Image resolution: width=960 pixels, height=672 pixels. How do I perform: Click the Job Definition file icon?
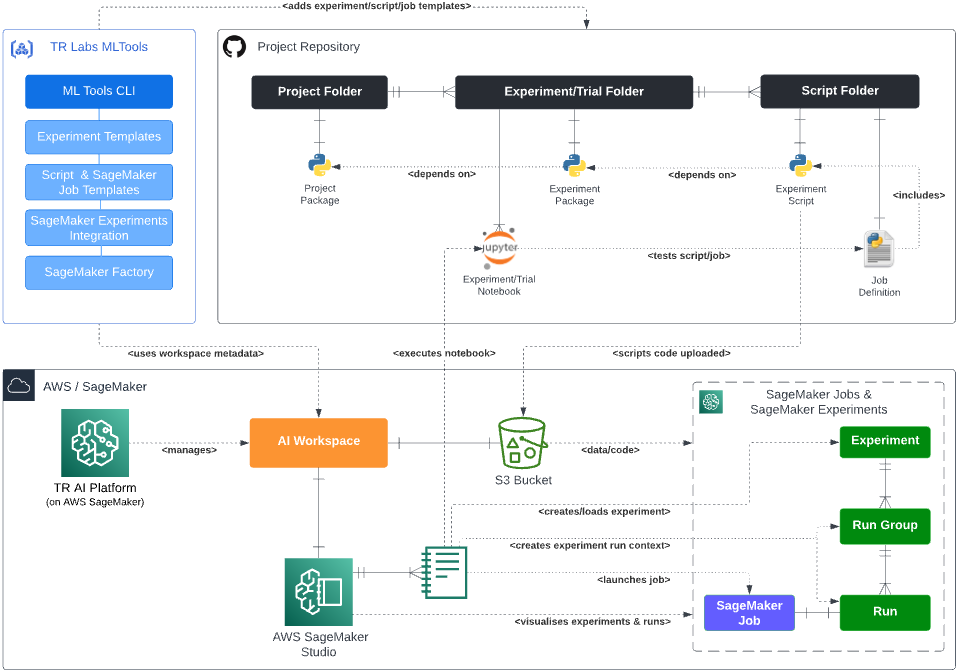pos(879,249)
